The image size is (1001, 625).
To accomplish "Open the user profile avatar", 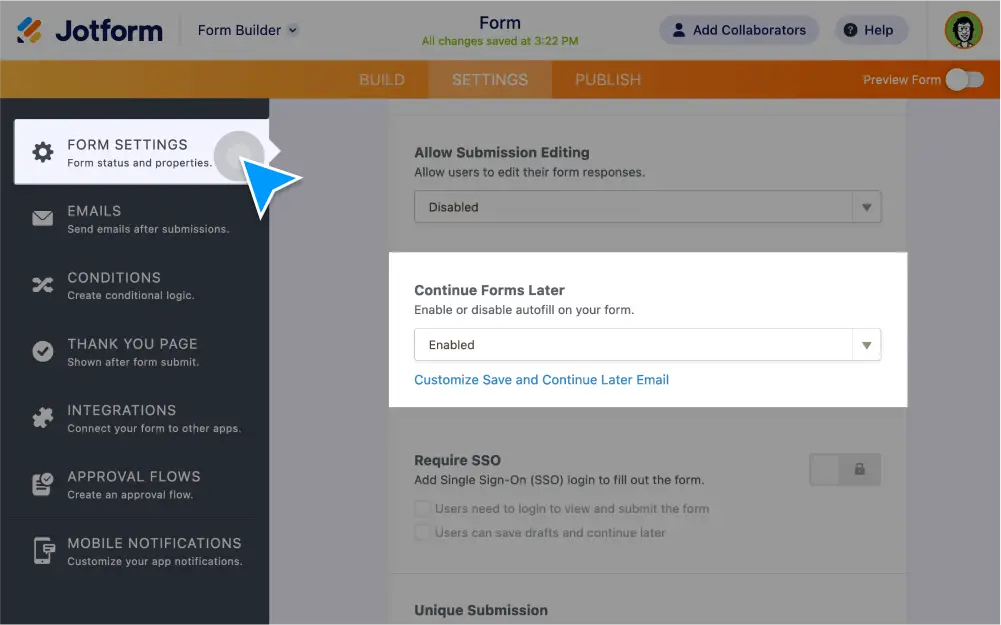I will tap(963, 30).
